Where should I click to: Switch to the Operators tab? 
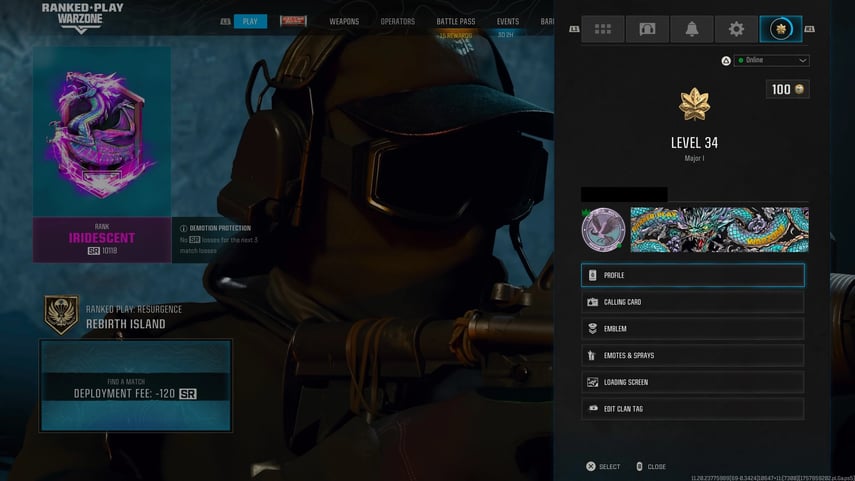pyautogui.click(x=398, y=21)
